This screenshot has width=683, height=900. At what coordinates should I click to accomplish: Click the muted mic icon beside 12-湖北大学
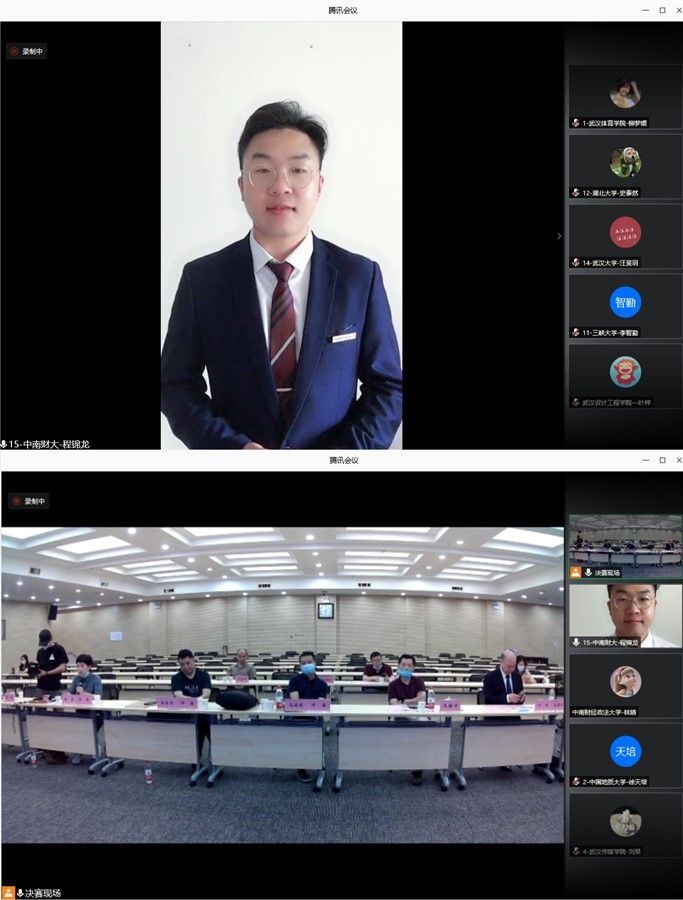point(575,192)
